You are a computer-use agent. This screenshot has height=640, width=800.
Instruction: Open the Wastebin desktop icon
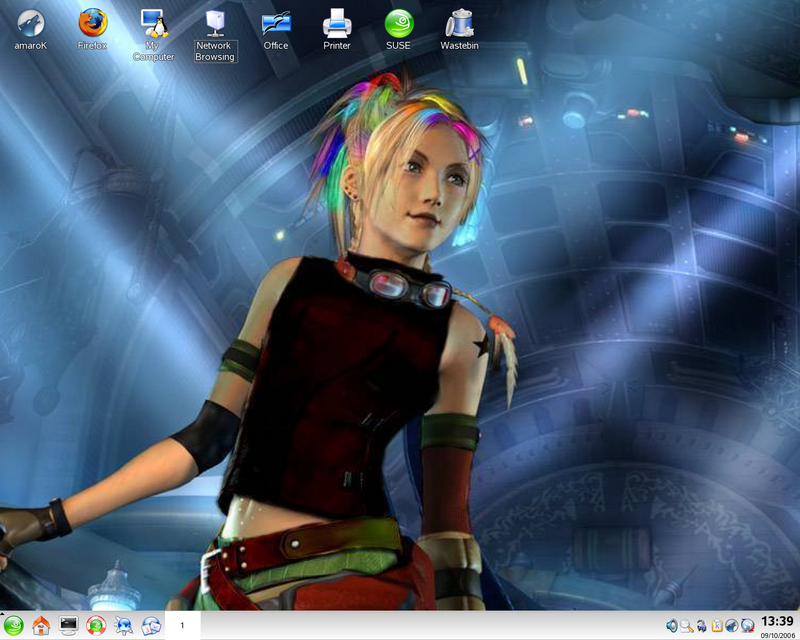[459, 30]
